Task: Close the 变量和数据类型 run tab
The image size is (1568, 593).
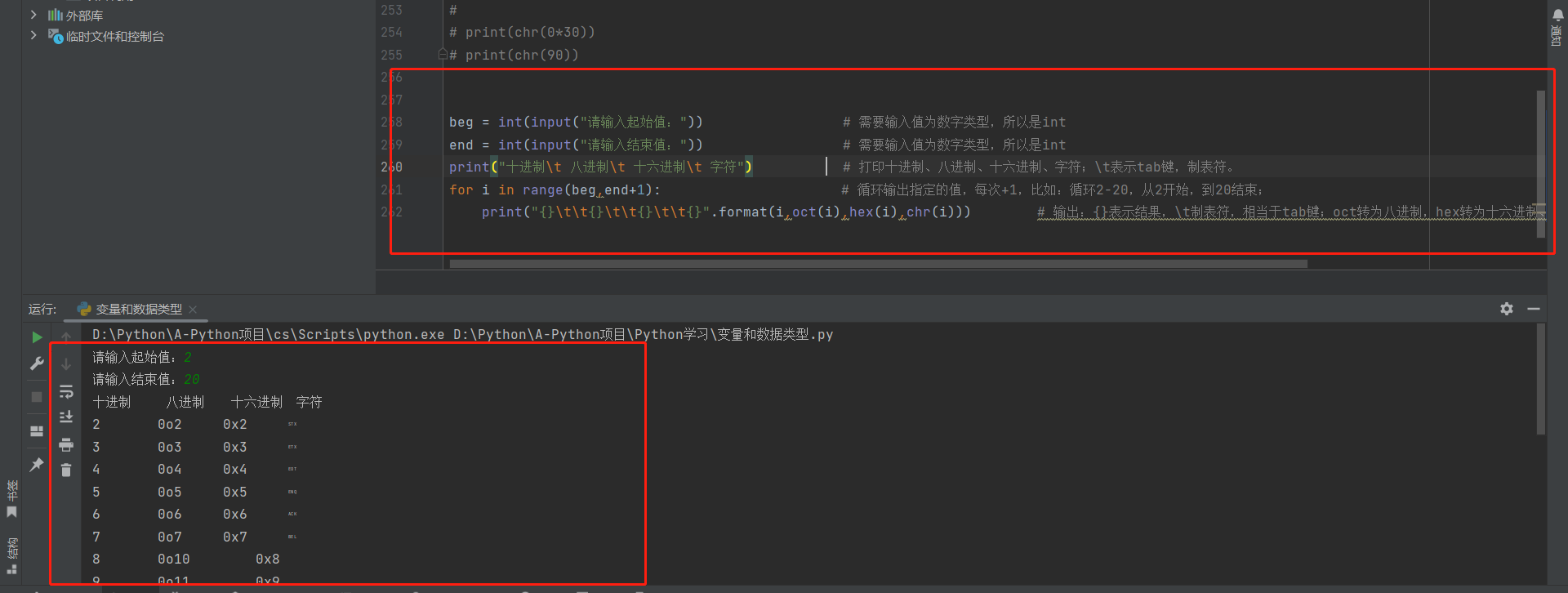Action: pyautogui.click(x=193, y=309)
